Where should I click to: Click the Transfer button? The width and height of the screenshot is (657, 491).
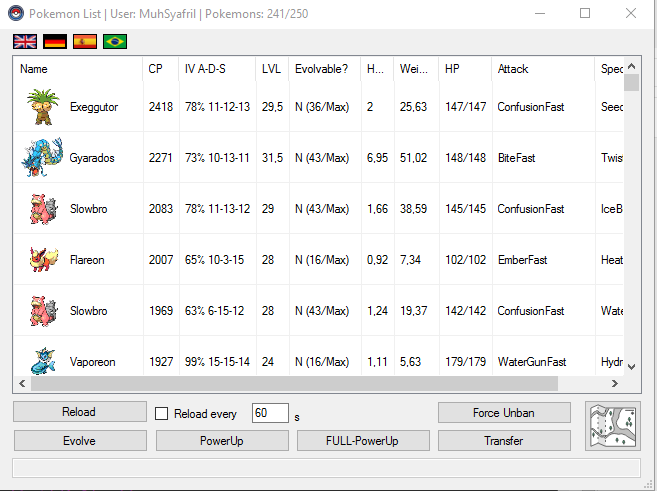tap(504, 441)
